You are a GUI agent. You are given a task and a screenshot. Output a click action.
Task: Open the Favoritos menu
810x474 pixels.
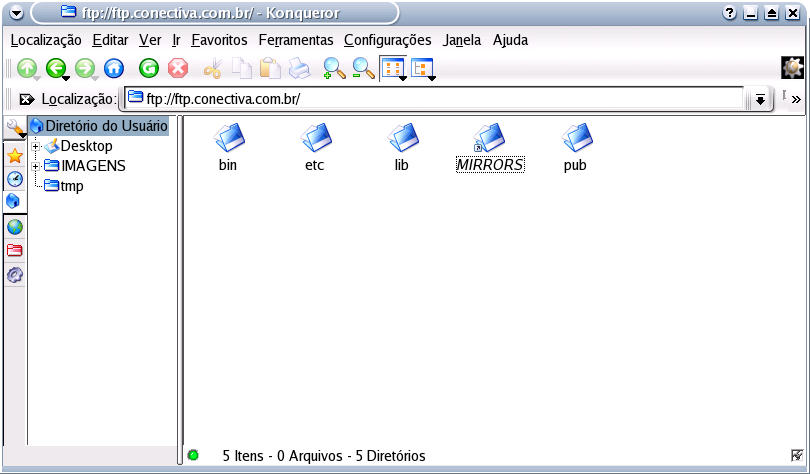click(220, 40)
